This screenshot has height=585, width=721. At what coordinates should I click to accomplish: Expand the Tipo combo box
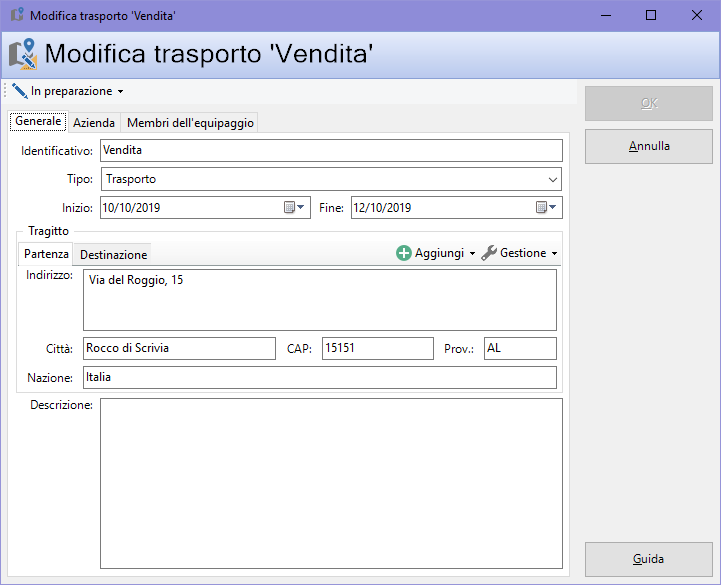click(553, 179)
